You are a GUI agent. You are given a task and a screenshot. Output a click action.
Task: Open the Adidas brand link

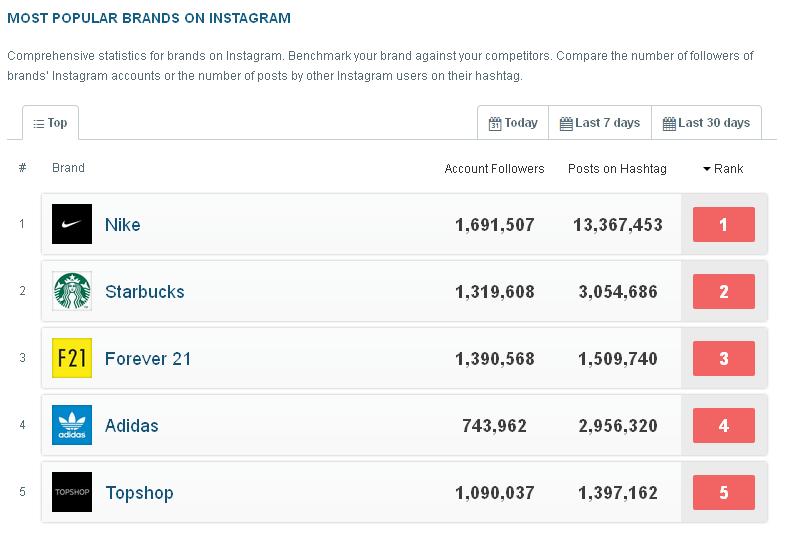(x=132, y=426)
